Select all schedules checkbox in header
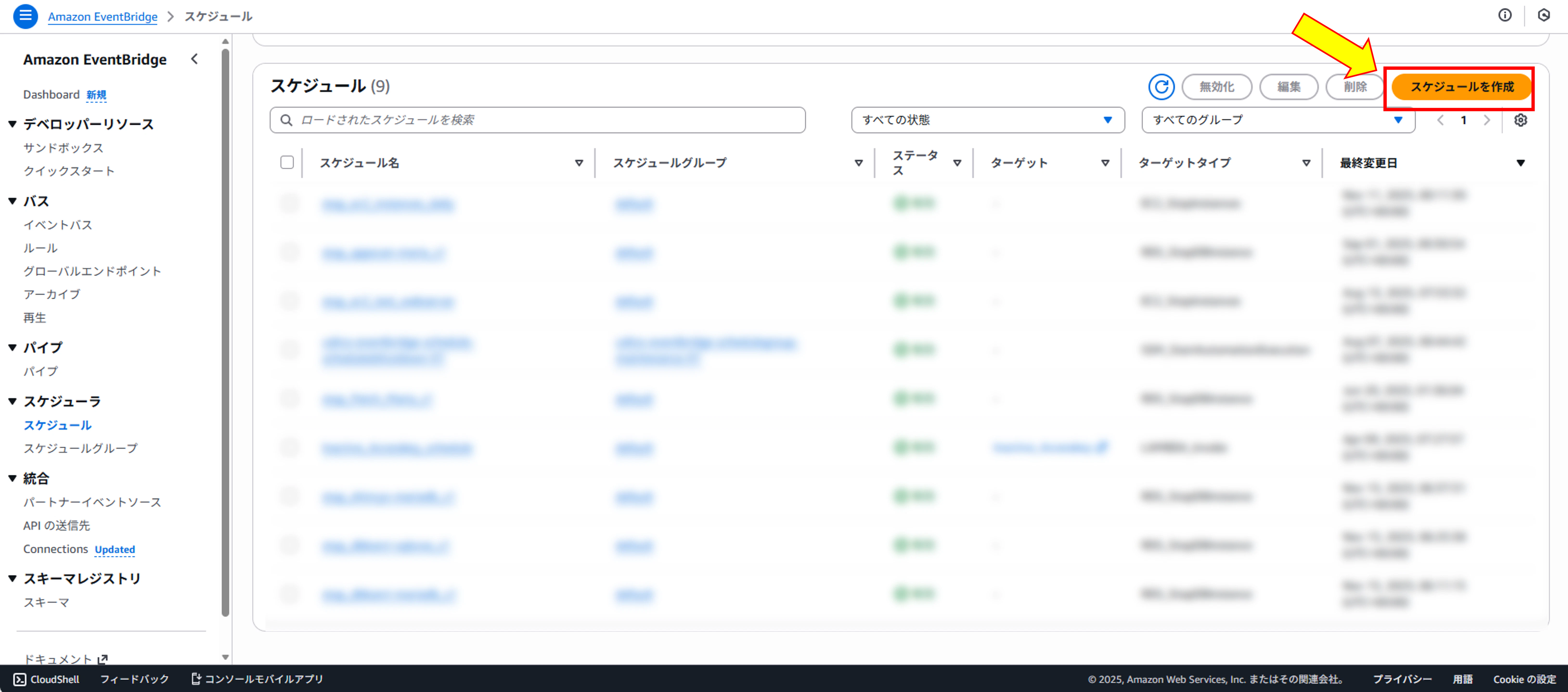Image resolution: width=1568 pixels, height=692 pixels. 287,163
